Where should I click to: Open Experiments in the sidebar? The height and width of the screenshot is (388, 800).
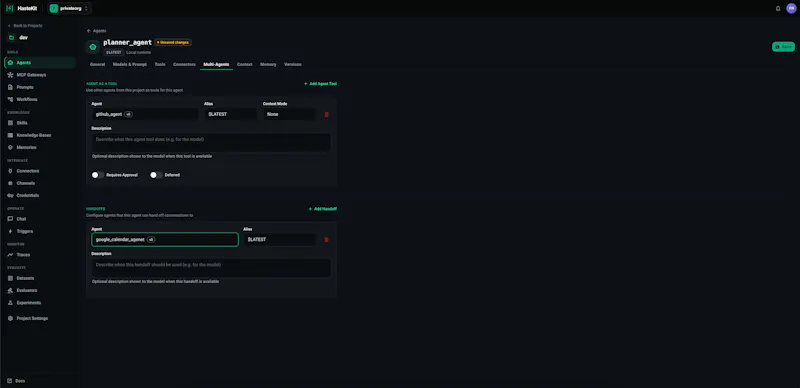pos(40,303)
